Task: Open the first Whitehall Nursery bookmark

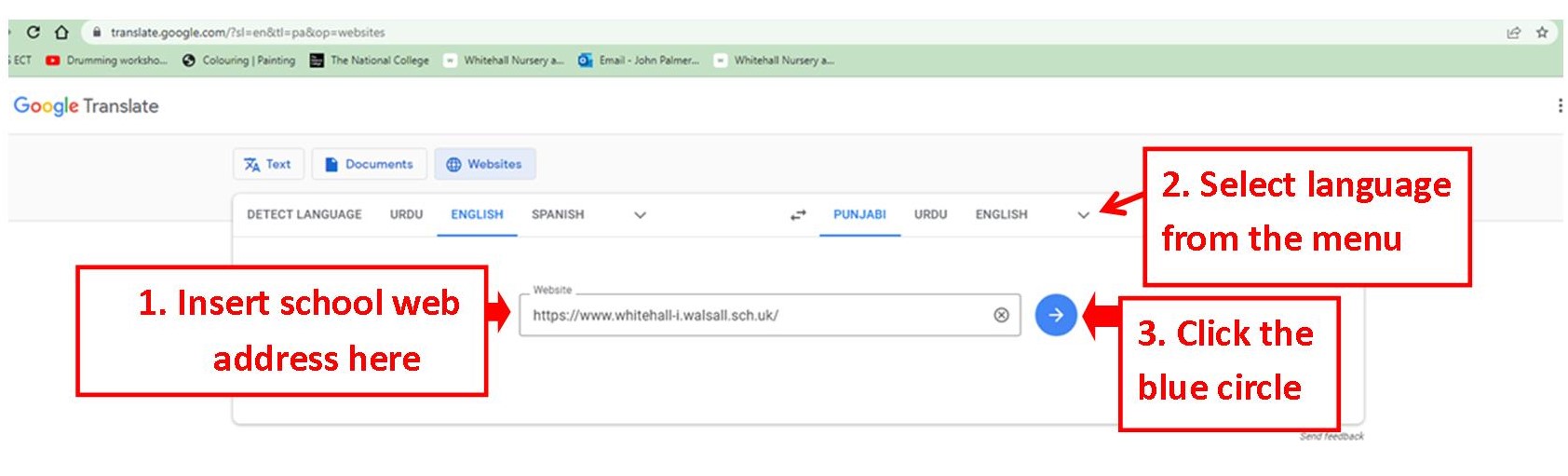Action: pos(504,61)
